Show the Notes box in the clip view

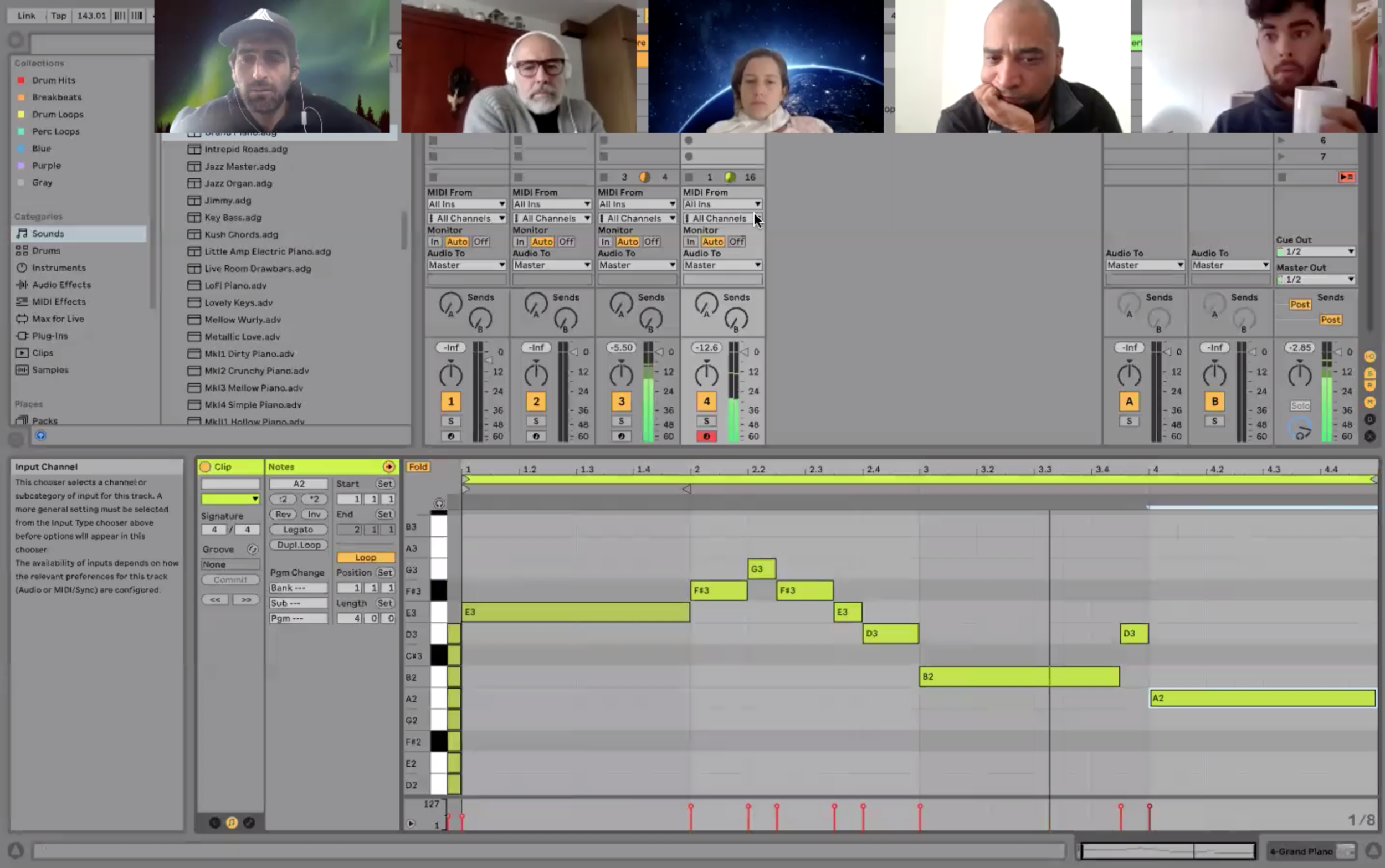coord(232,823)
